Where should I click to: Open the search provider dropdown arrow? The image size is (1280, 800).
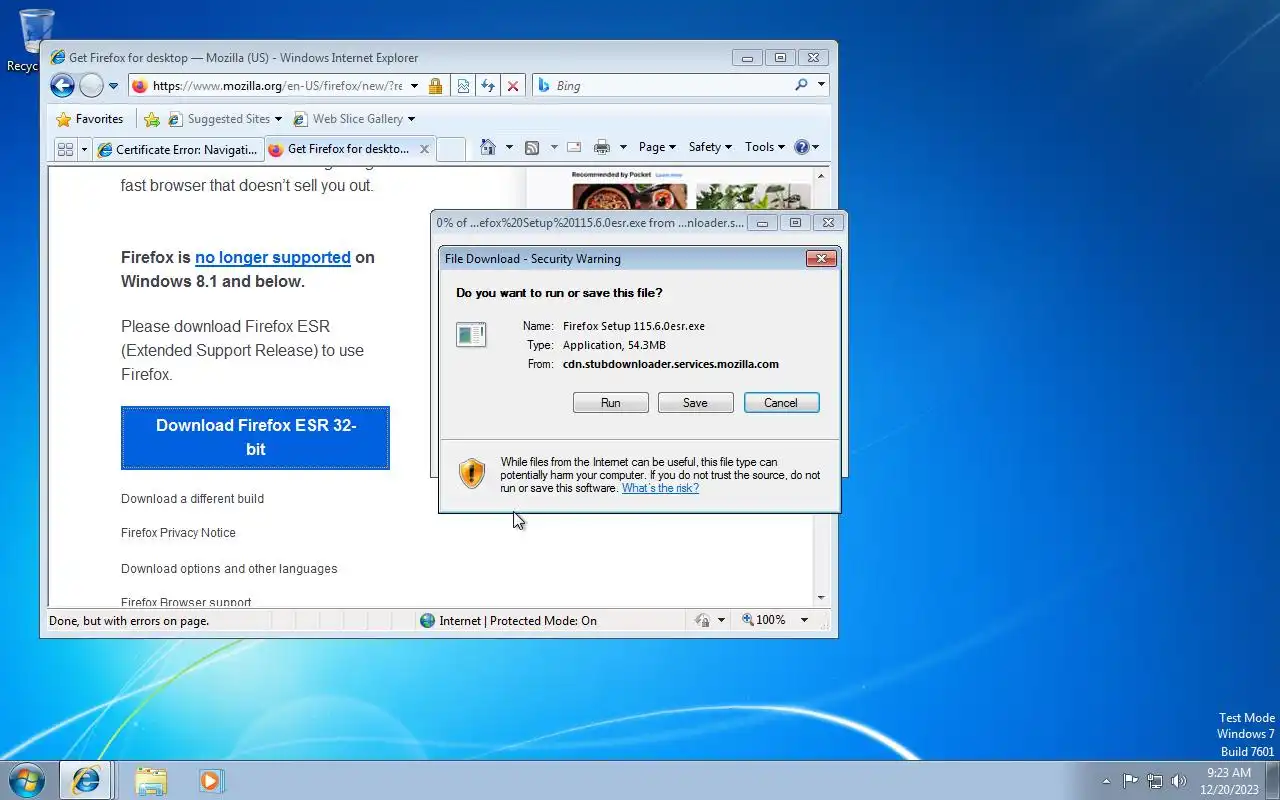coord(822,85)
